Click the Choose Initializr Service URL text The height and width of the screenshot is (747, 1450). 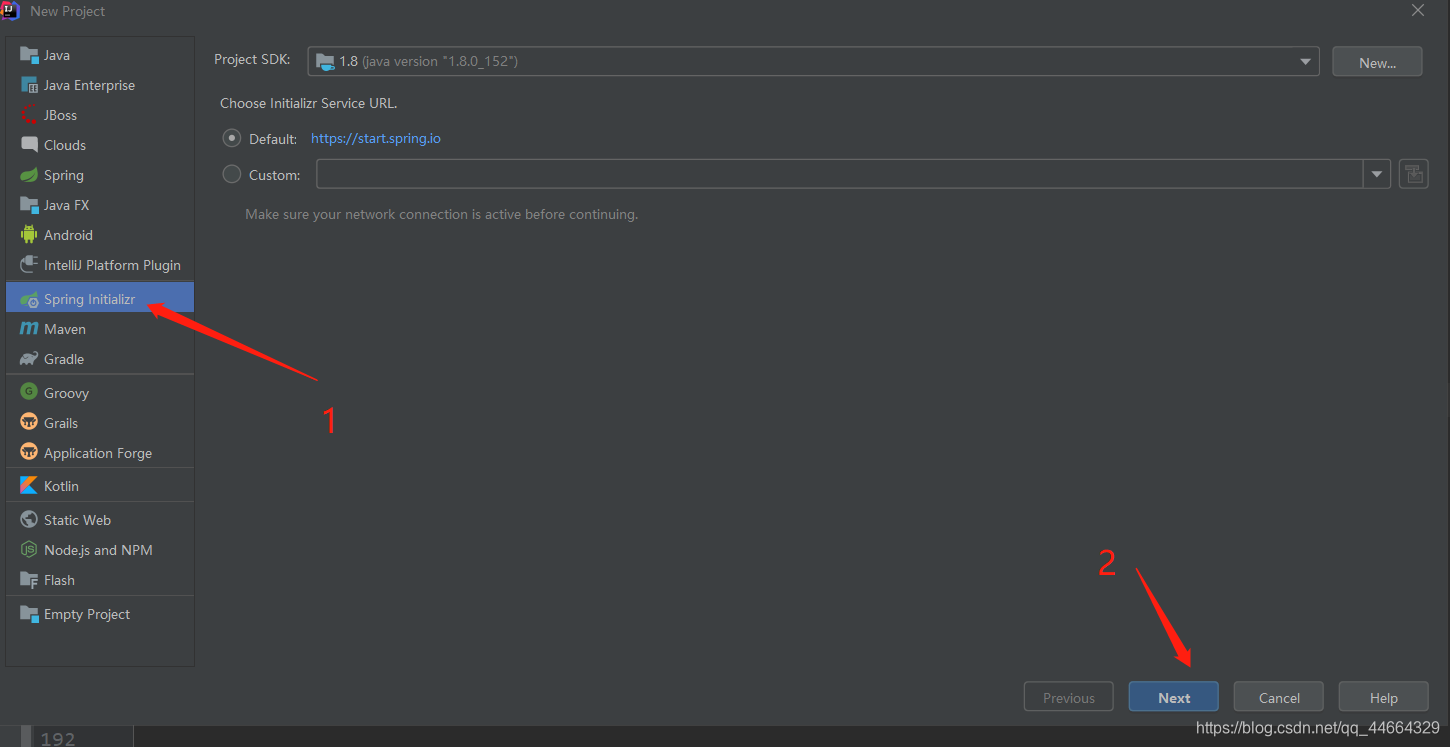308,103
